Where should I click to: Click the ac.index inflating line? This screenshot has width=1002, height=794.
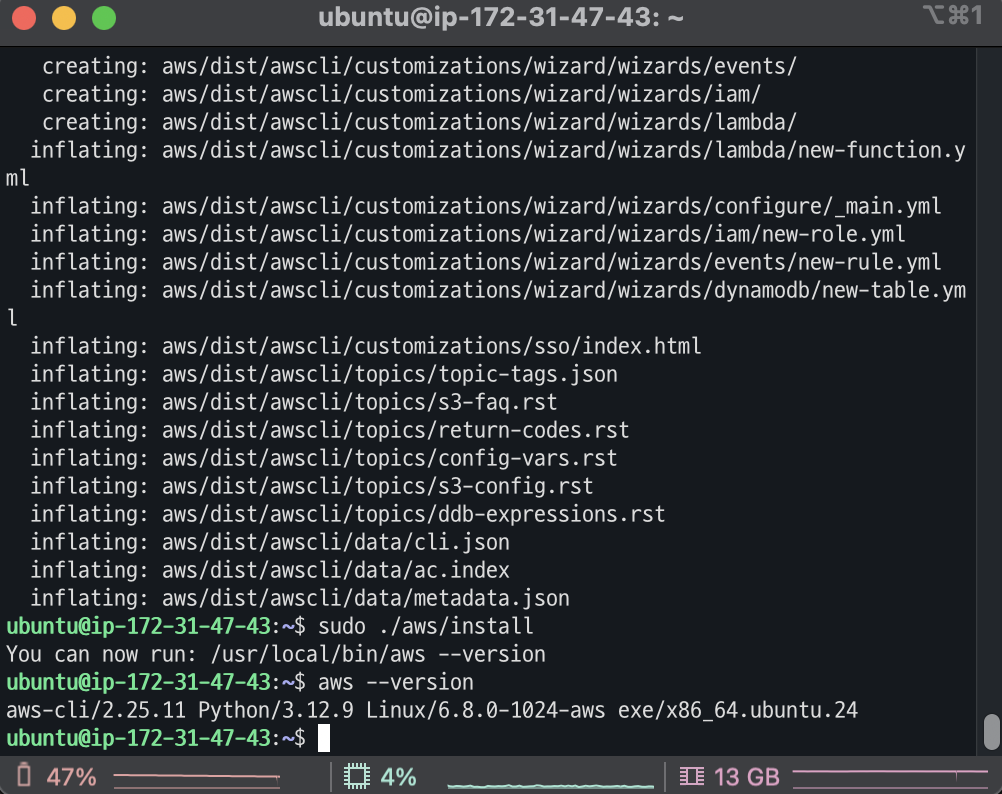click(x=270, y=570)
